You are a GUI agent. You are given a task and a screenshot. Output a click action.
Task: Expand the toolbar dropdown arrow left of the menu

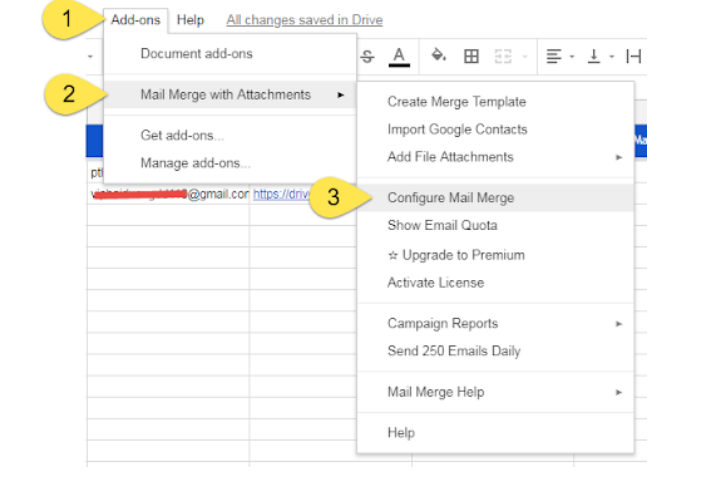pos(90,57)
